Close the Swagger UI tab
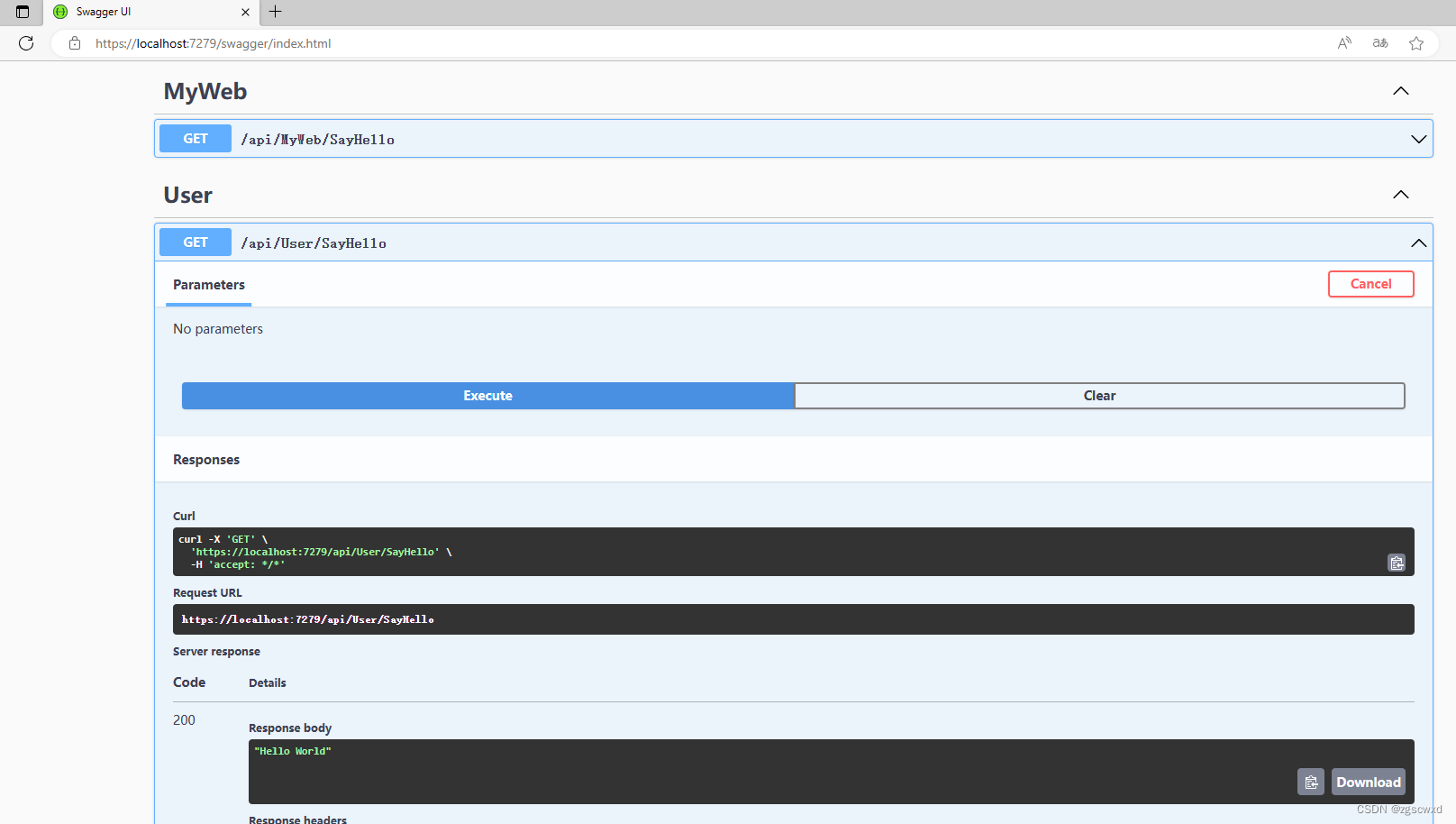The image size is (1456, 824). coord(245,12)
